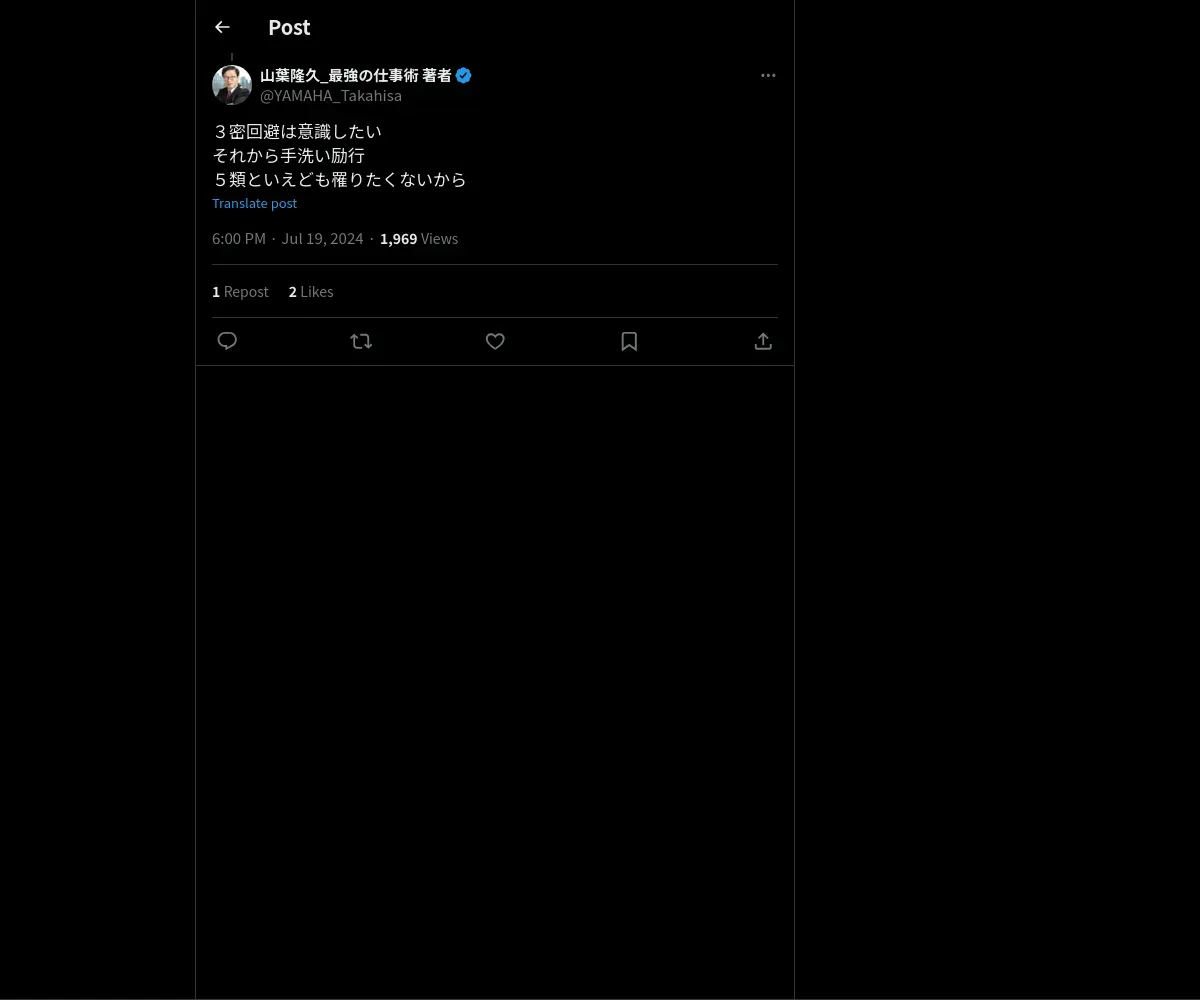Click the @YAMAHA_Takahisa handle
Image resolution: width=1200 pixels, height=1000 pixels.
(331, 96)
